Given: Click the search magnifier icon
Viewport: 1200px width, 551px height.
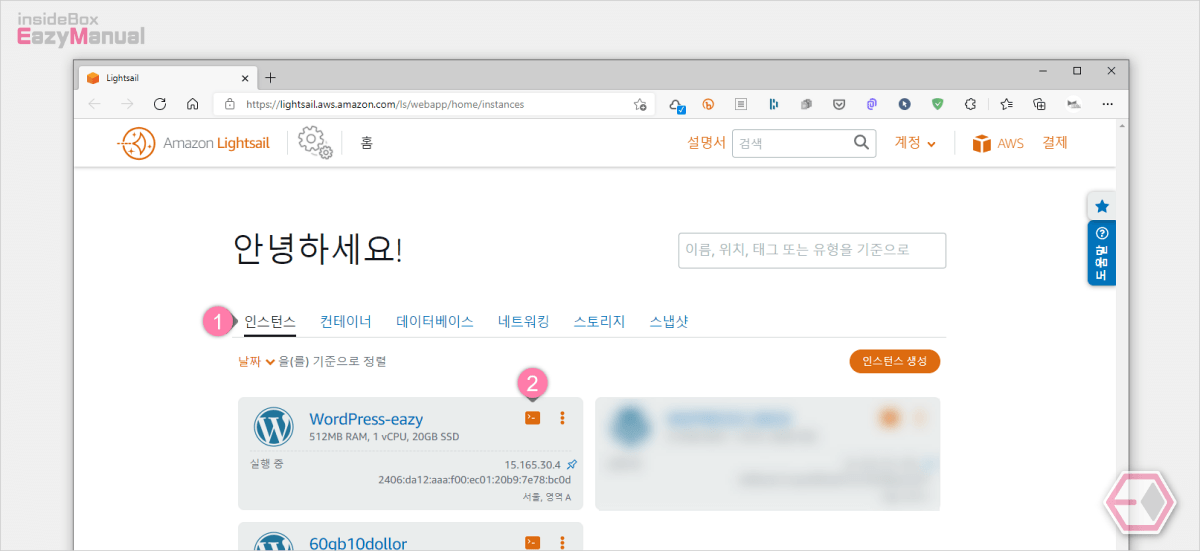Looking at the screenshot, I should tap(862, 143).
